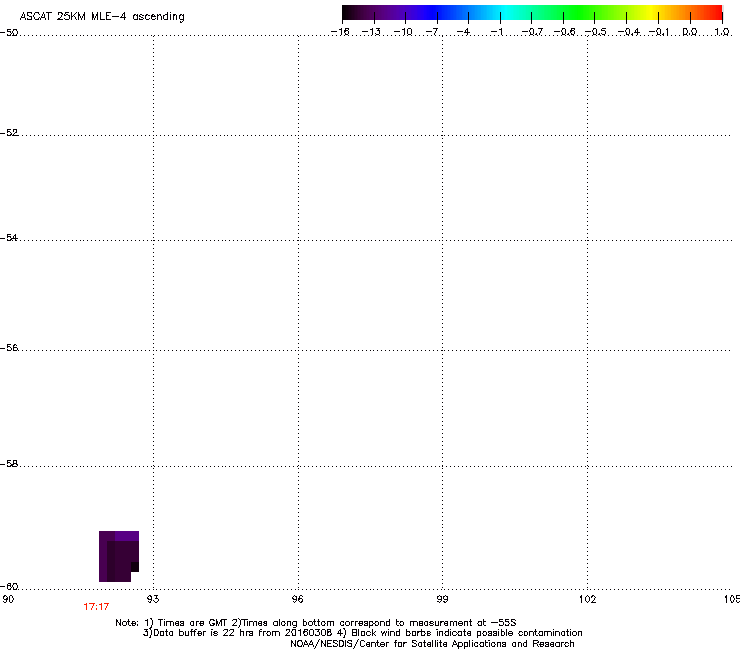Click the latitude label -50
Viewport: 740px width, 650px height.
tap(9, 33)
